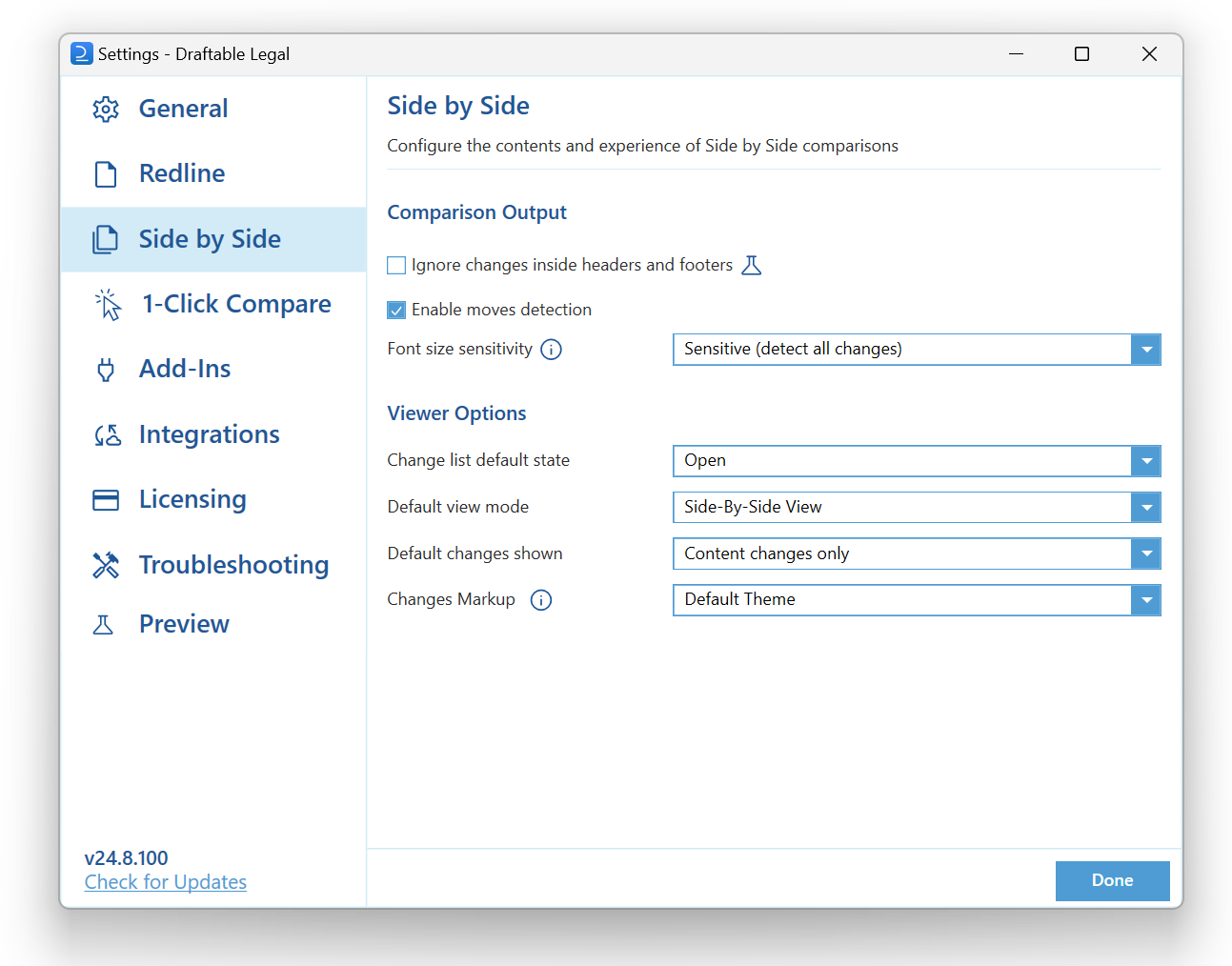
Task: Open the Troubleshooting section
Action: pyautogui.click(x=213, y=565)
